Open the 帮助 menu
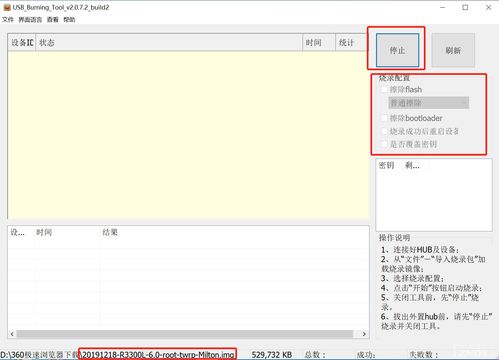The image size is (499, 360). coord(69,20)
